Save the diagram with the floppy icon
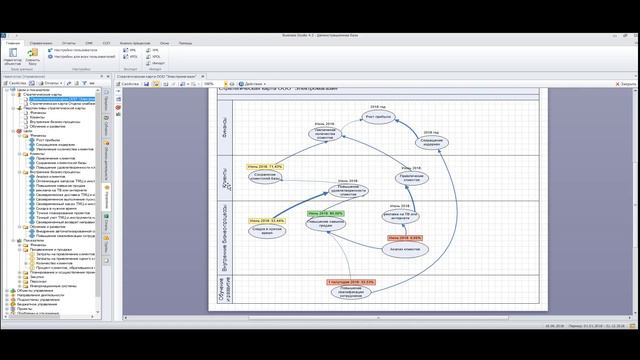The height and width of the screenshot is (360, 640). (146, 84)
